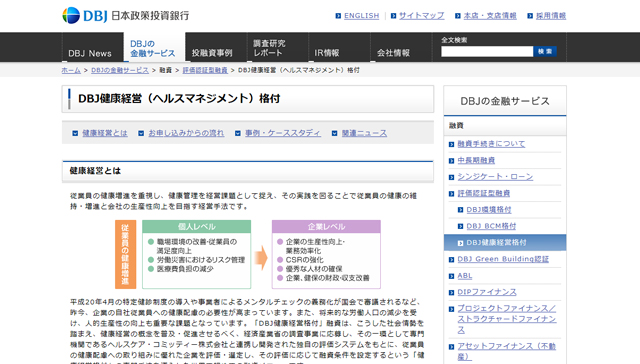Image resolution: width=640 pixels, height=364 pixels.
Task: Click the DBJ globe logo
Action: tap(71, 16)
